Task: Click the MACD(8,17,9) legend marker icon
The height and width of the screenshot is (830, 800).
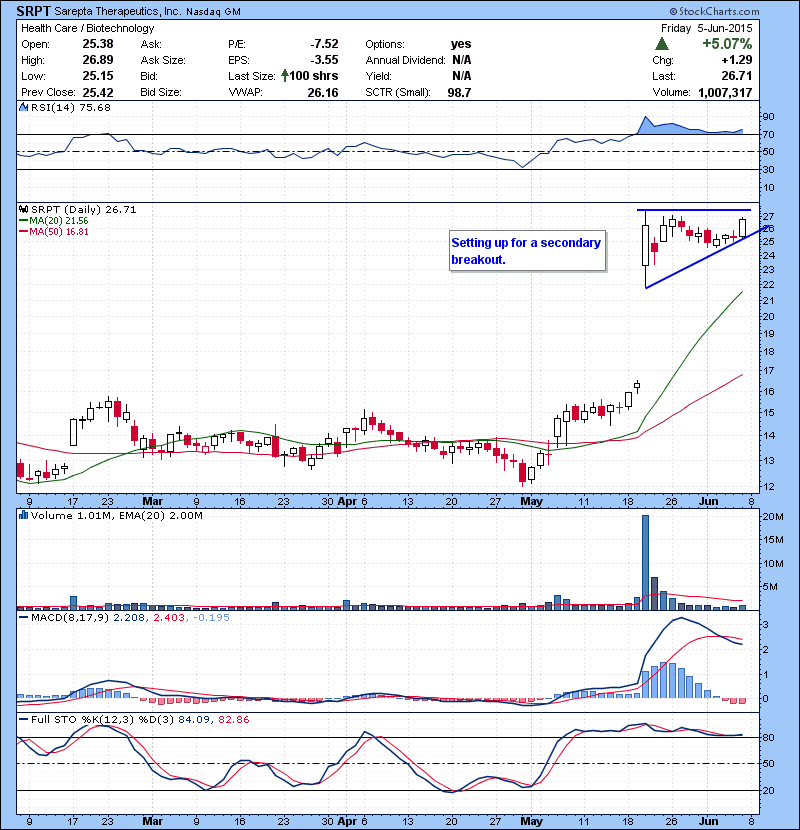Action: (23, 619)
